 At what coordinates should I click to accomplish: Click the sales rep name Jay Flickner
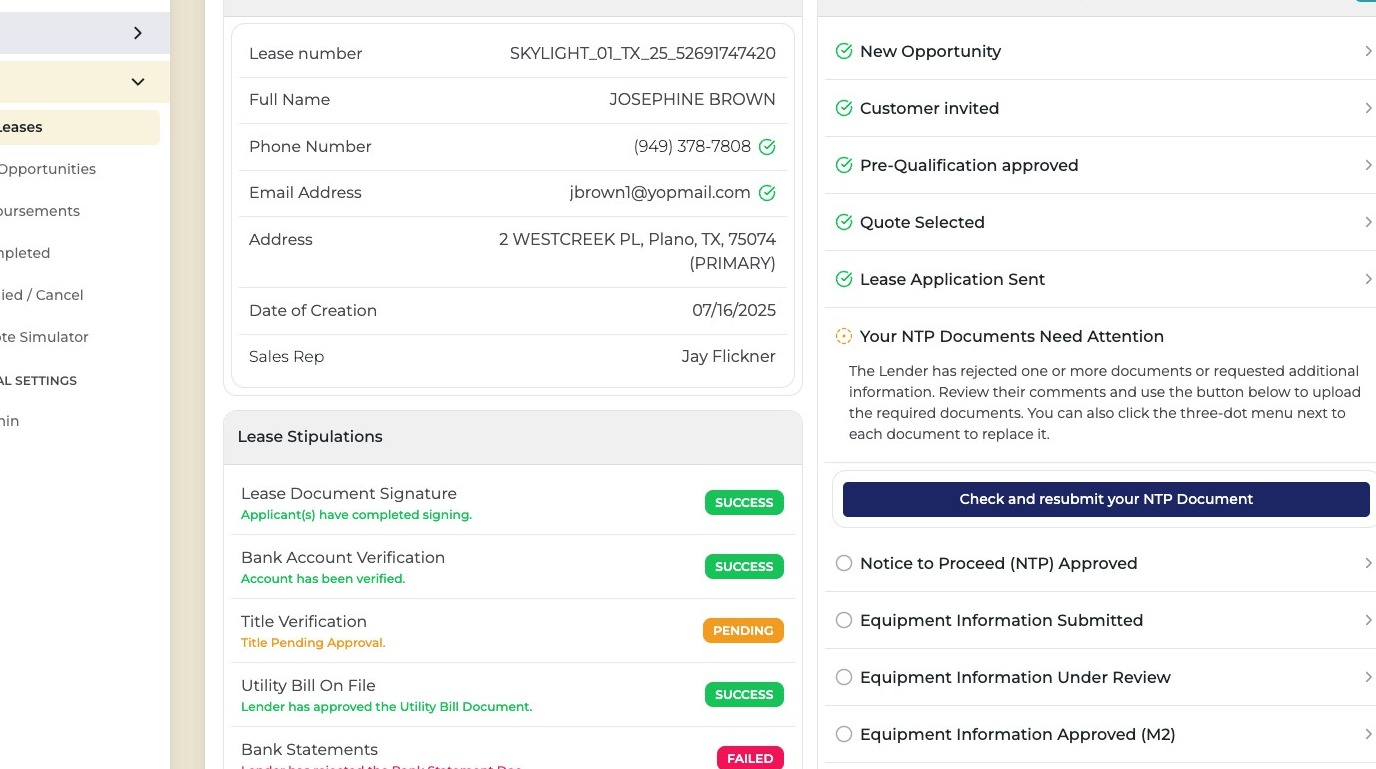click(729, 357)
